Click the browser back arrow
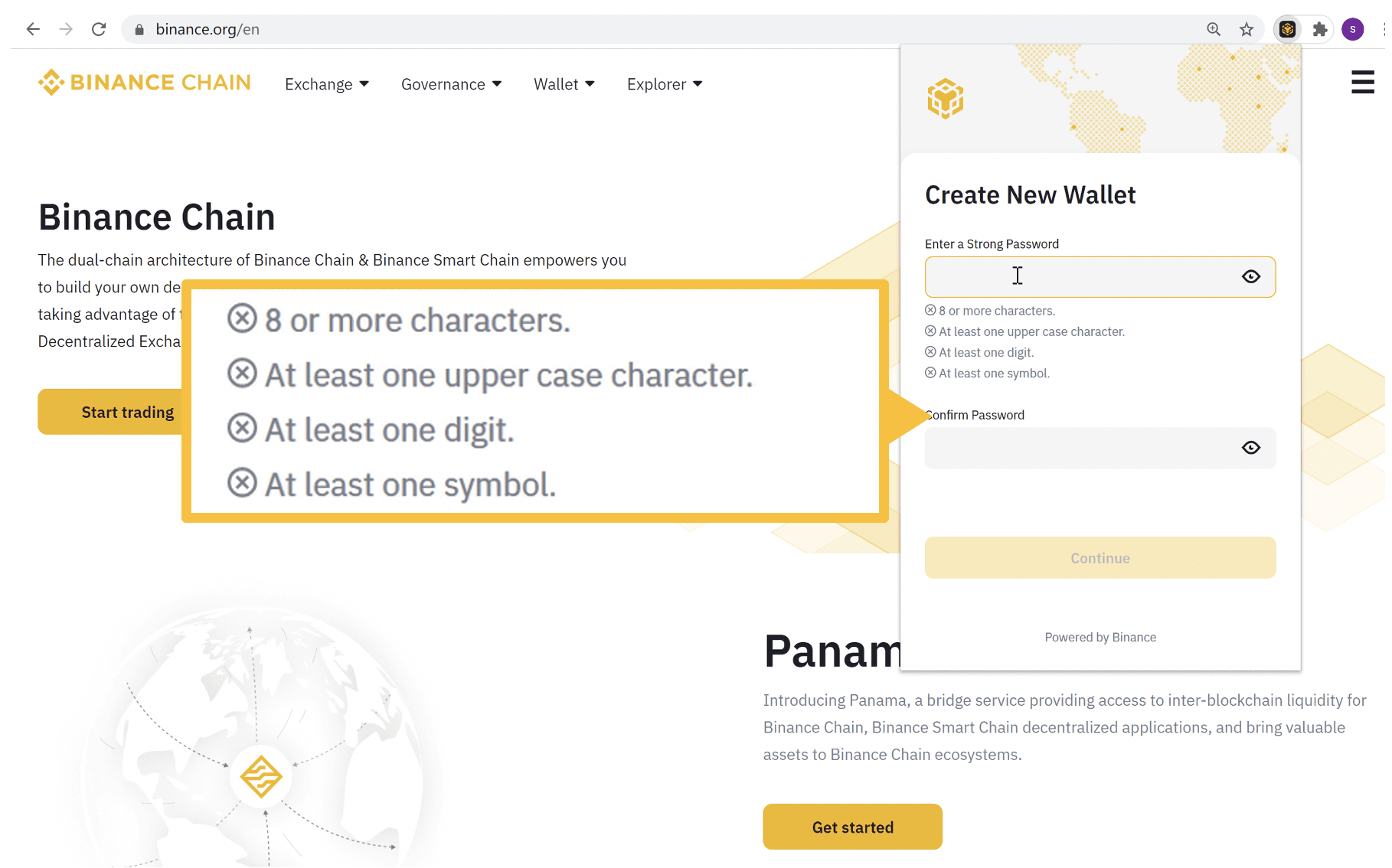This screenshot has height=868, width=1392. [x=33, y=29]
